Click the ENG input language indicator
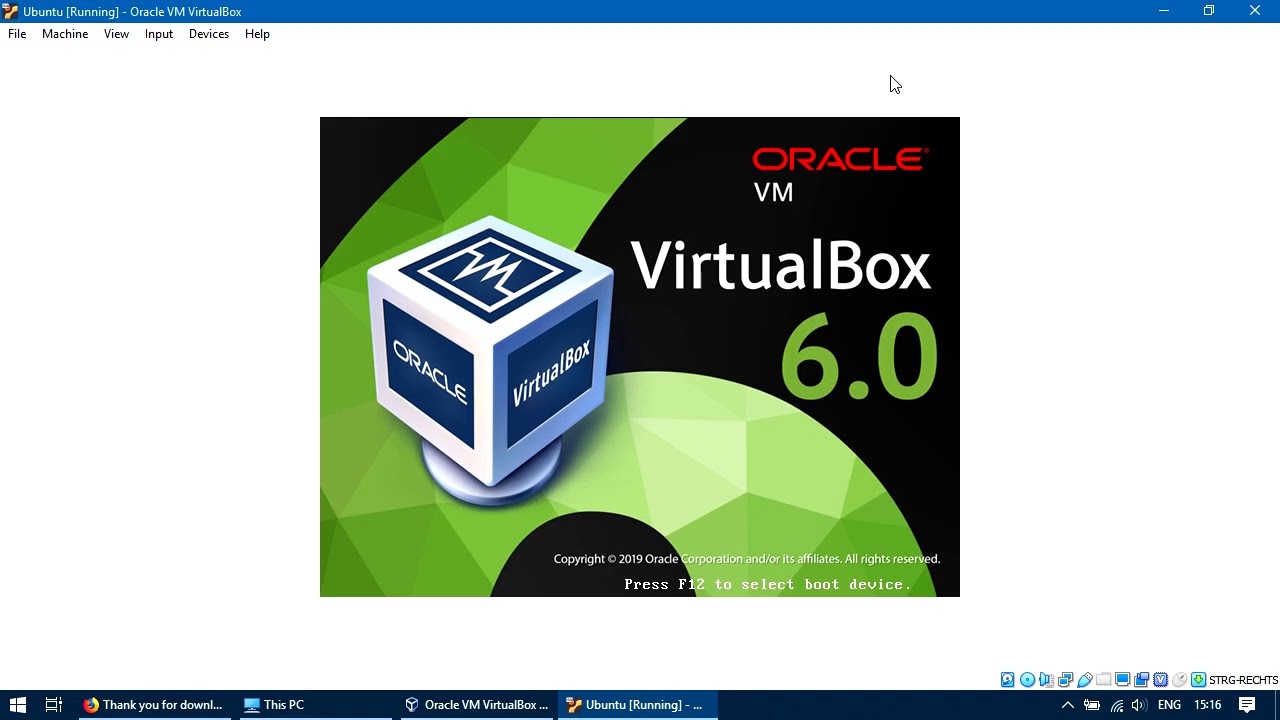The height and width of the screenshot is (720, 1280). point(1169,705)
